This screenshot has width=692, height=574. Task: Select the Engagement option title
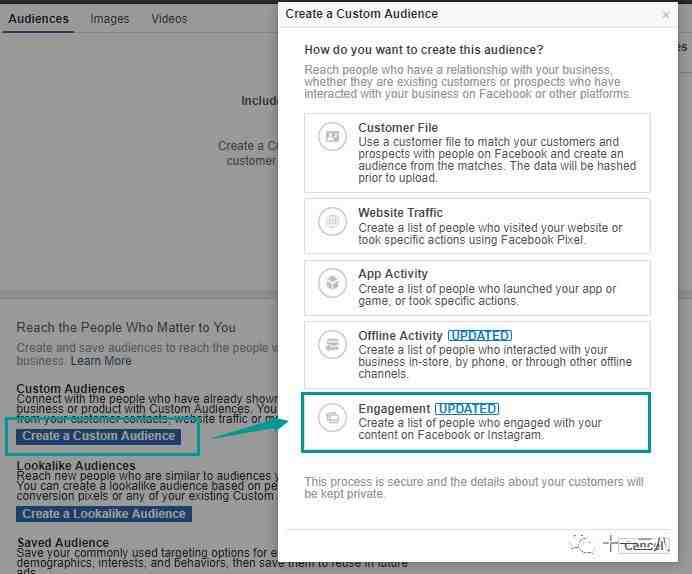394,409
